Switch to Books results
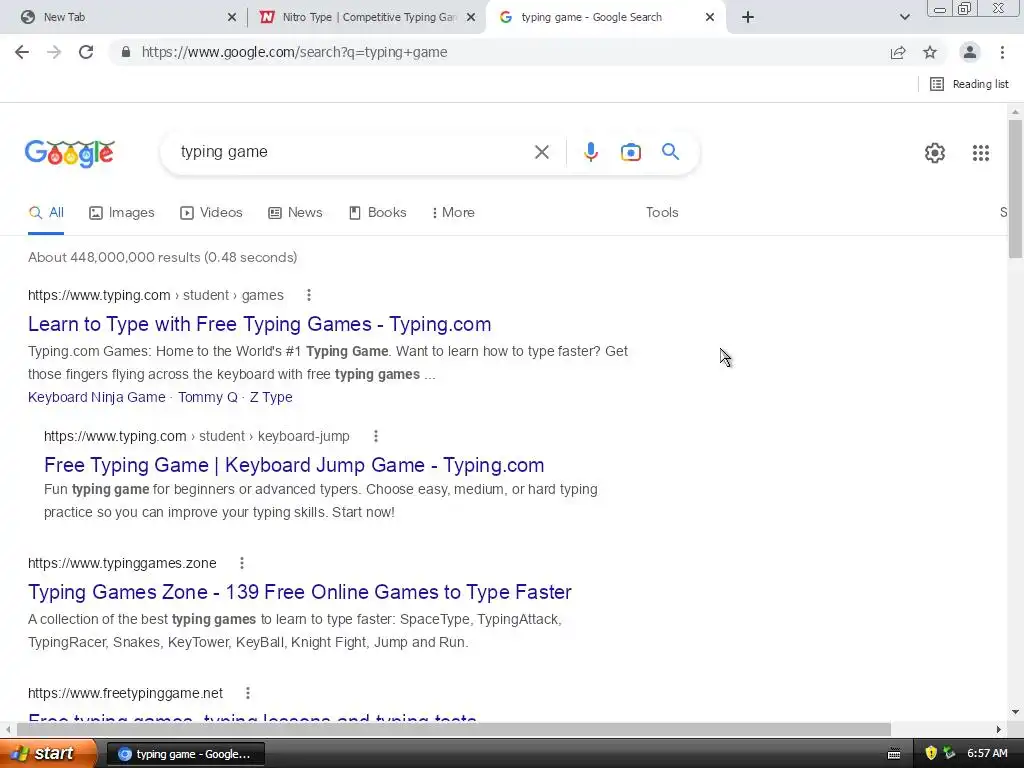Viewport: 1024px width, 768px height. [377, 213]
